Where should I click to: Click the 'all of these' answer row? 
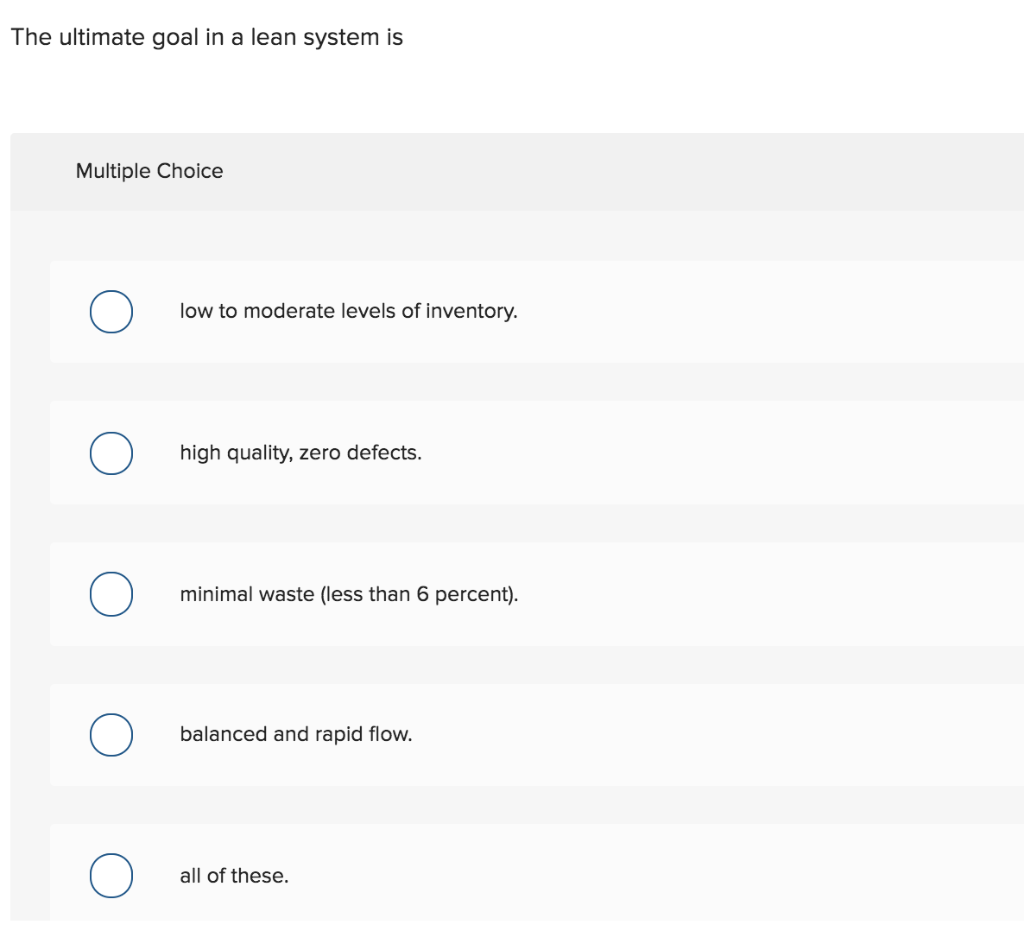coord(500,876)
